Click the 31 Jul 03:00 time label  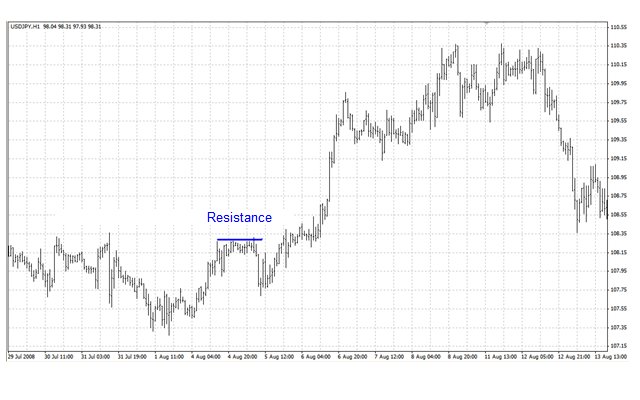(97, 356)
